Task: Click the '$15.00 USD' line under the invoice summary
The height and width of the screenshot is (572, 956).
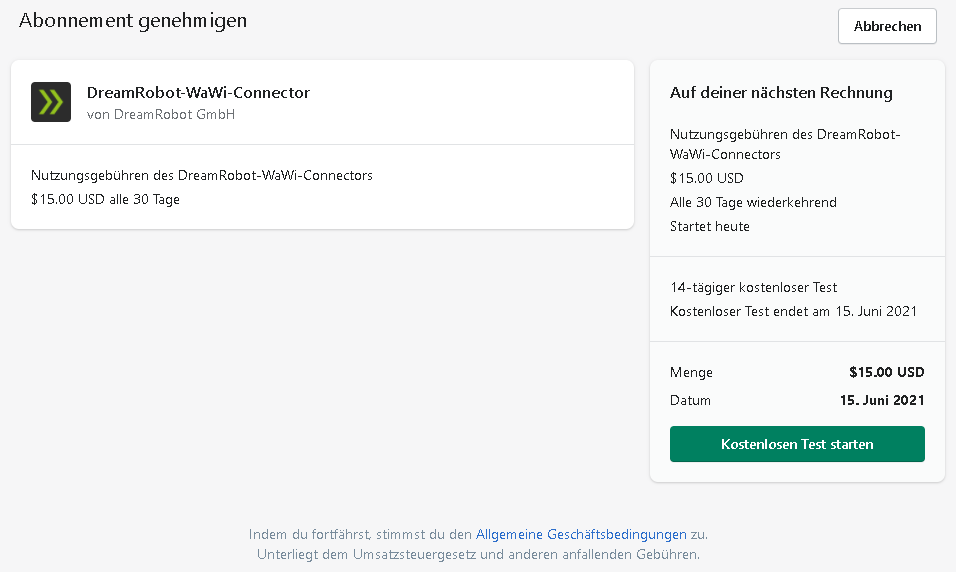Action: (x=707, y=178)
